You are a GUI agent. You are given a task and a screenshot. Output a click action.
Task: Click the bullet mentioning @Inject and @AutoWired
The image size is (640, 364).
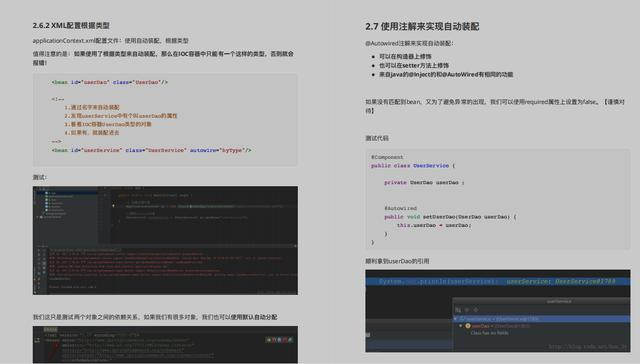(446, 74)
